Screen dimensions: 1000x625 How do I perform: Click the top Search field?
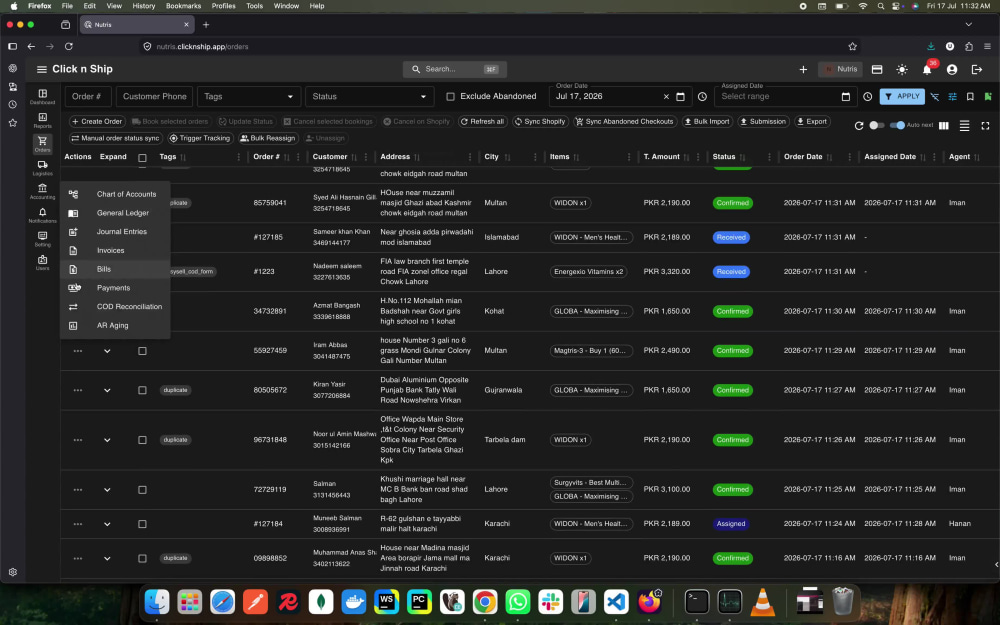coord(454,69)
